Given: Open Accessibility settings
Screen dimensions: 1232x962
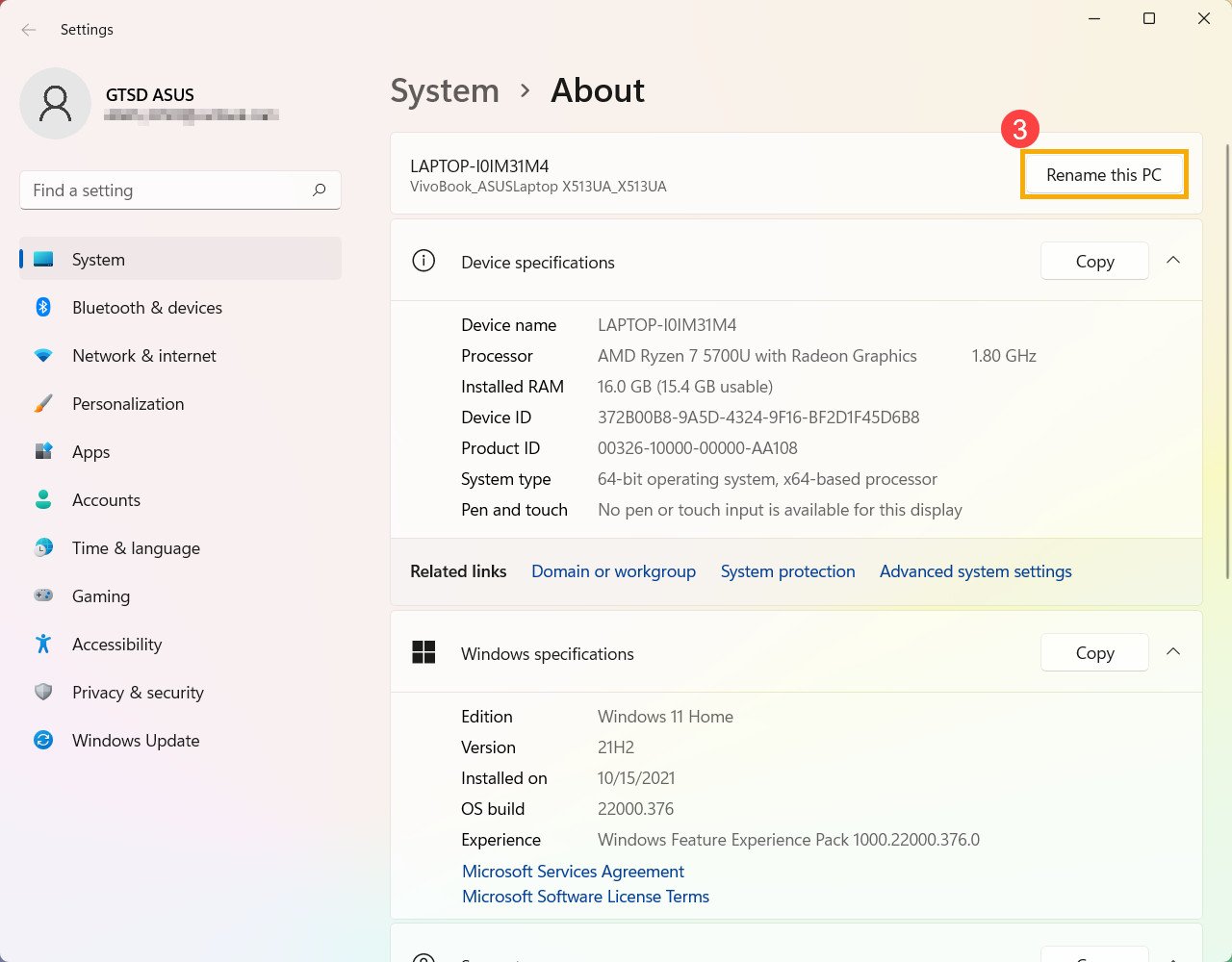Looking at the screenshot, I should (181, 645).
